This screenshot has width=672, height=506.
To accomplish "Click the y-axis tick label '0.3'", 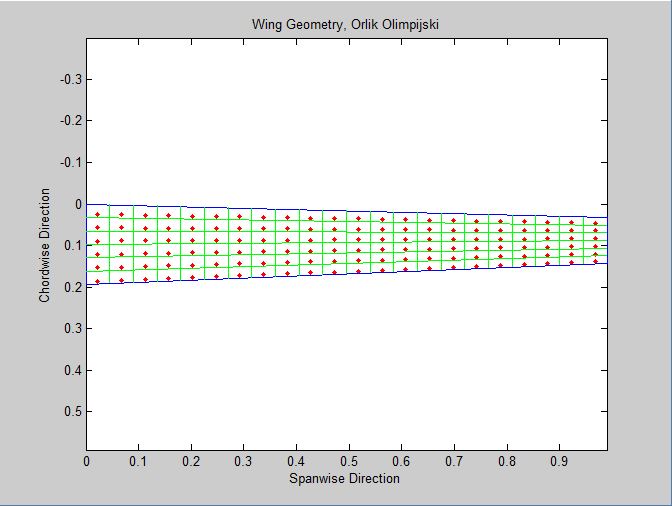I will coord(73,328).
